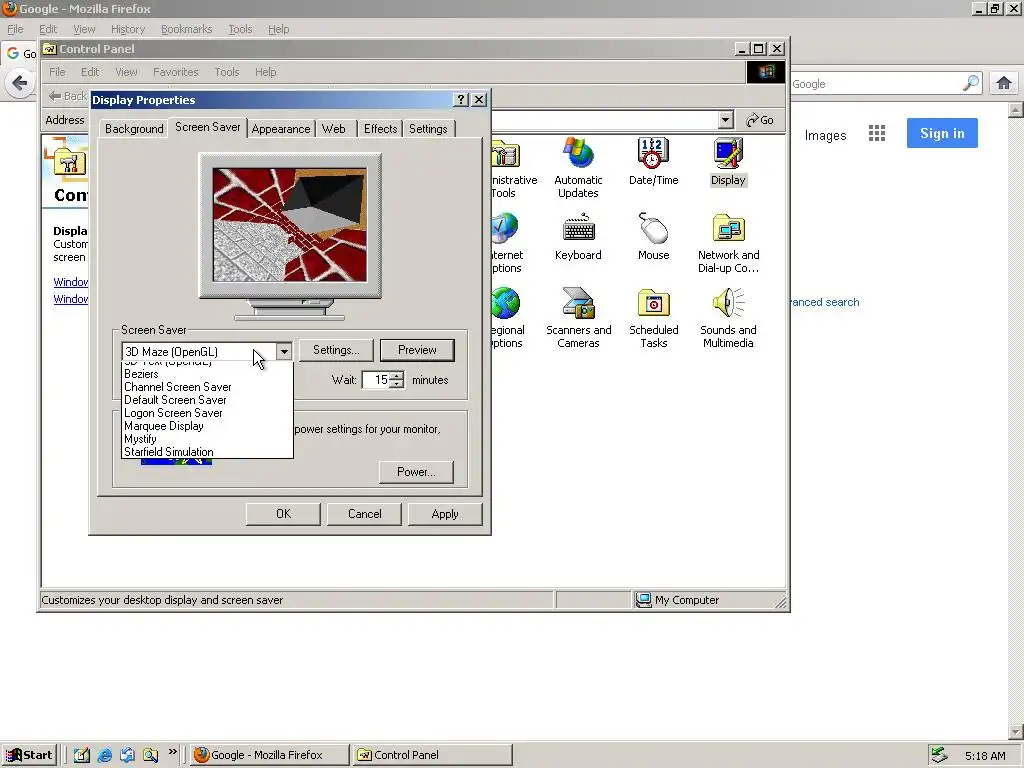Switch to Google - Mozilla Firefox taskbar button
This screenshot has width=1024, height=768.
(x=270, y=755)
